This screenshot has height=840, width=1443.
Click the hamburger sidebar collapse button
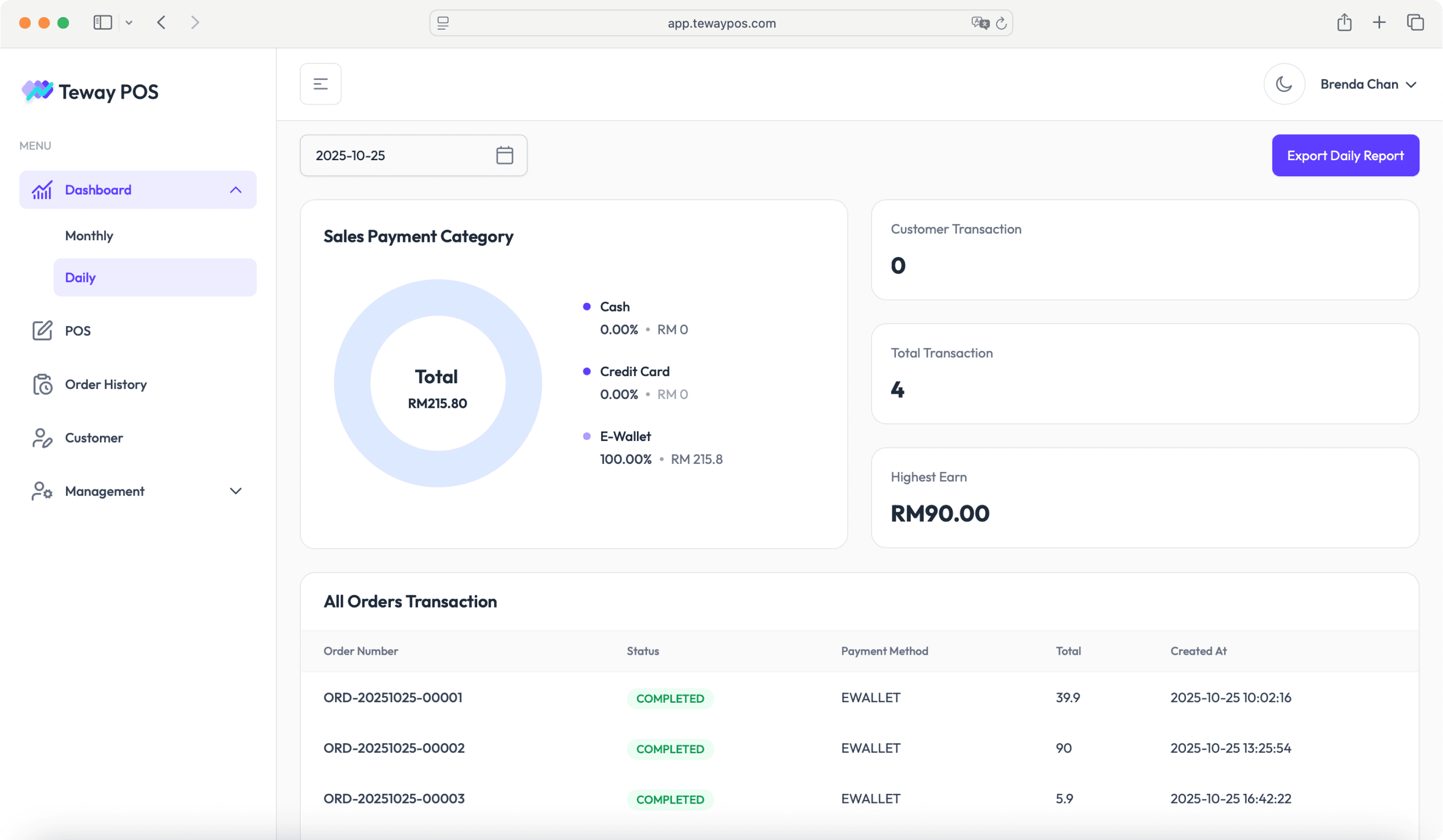(x=321, y=84)
